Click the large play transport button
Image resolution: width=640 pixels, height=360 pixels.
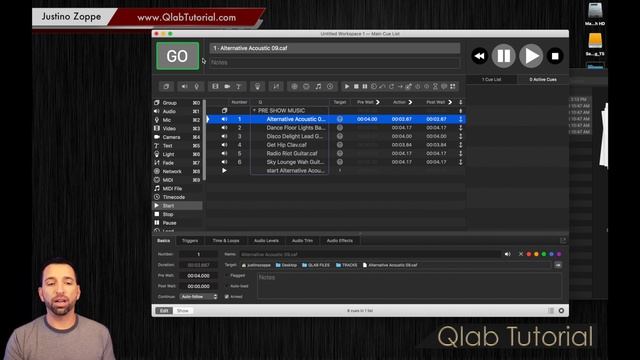coord(531,56)
